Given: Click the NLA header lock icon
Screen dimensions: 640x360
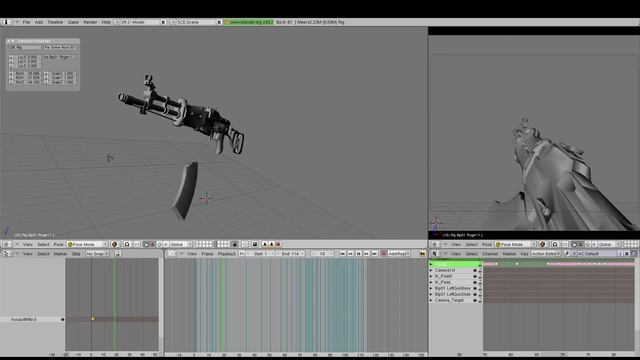Looking at the screenshot, I should point(118,253).
